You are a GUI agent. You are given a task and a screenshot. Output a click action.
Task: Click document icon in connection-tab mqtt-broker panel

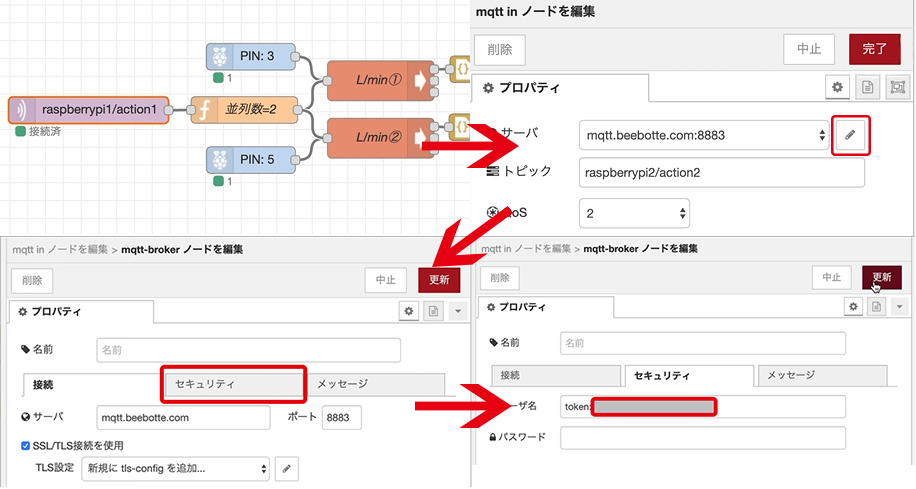pyautogui.click(x=433, y=311)
